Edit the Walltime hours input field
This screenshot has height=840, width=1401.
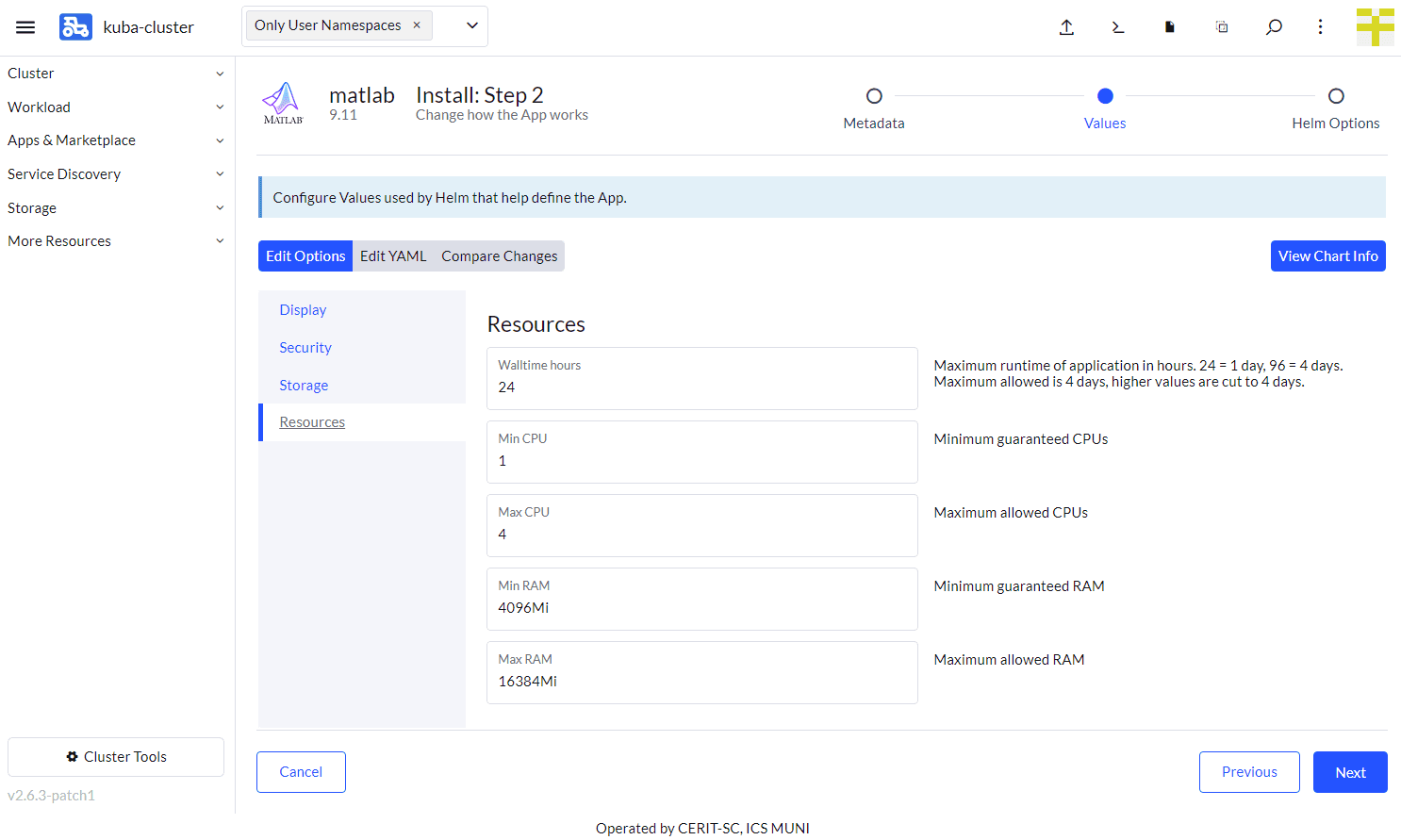click(701, 387)
